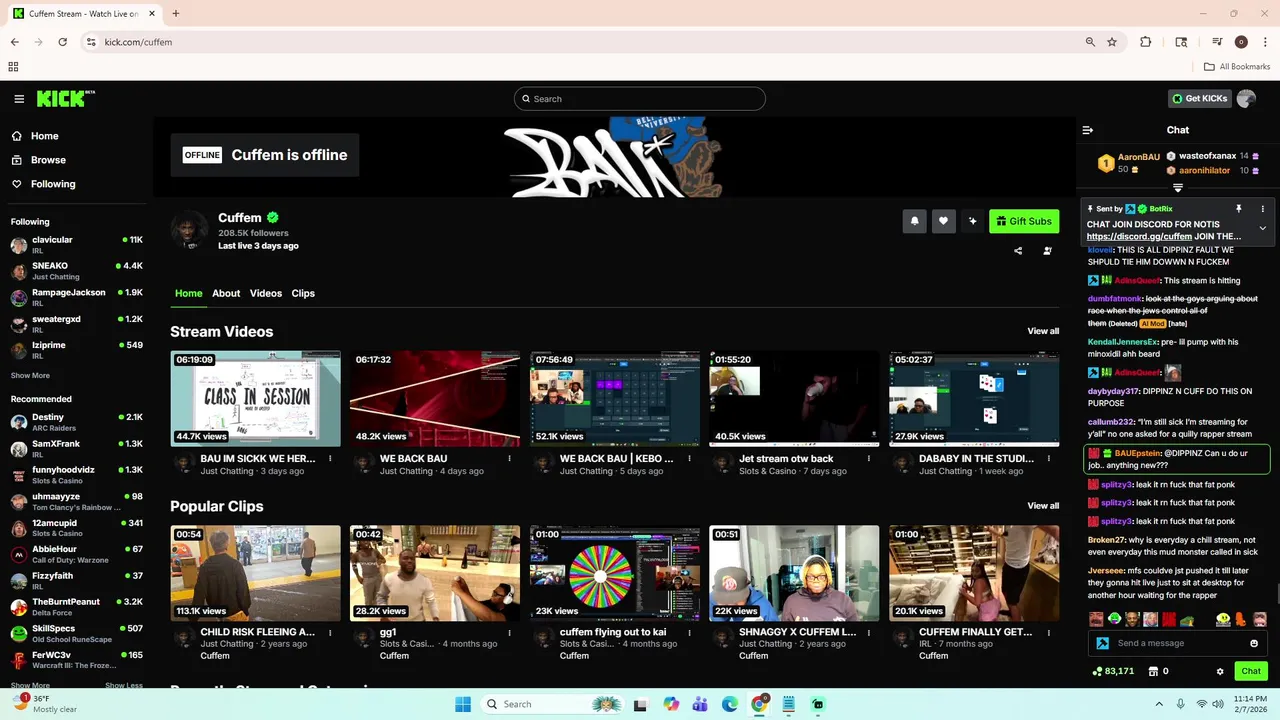Open CLASS IN SESSION video thumbnail
The width and height of the screenshot is (1280, 720).
tap(256, 398)
